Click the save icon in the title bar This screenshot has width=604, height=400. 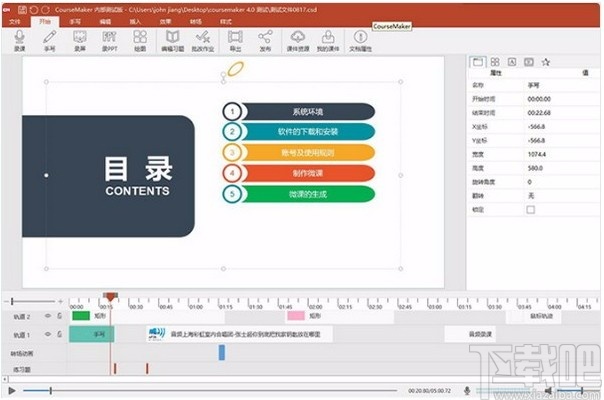click(x=22, y=10)
